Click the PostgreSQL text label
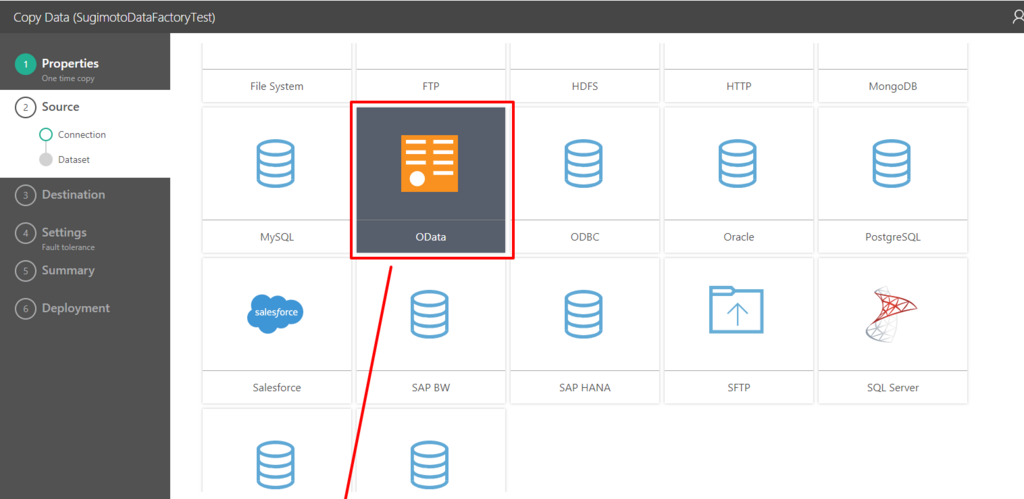Viewport: 1024px width, 499px height. point(893,237)
